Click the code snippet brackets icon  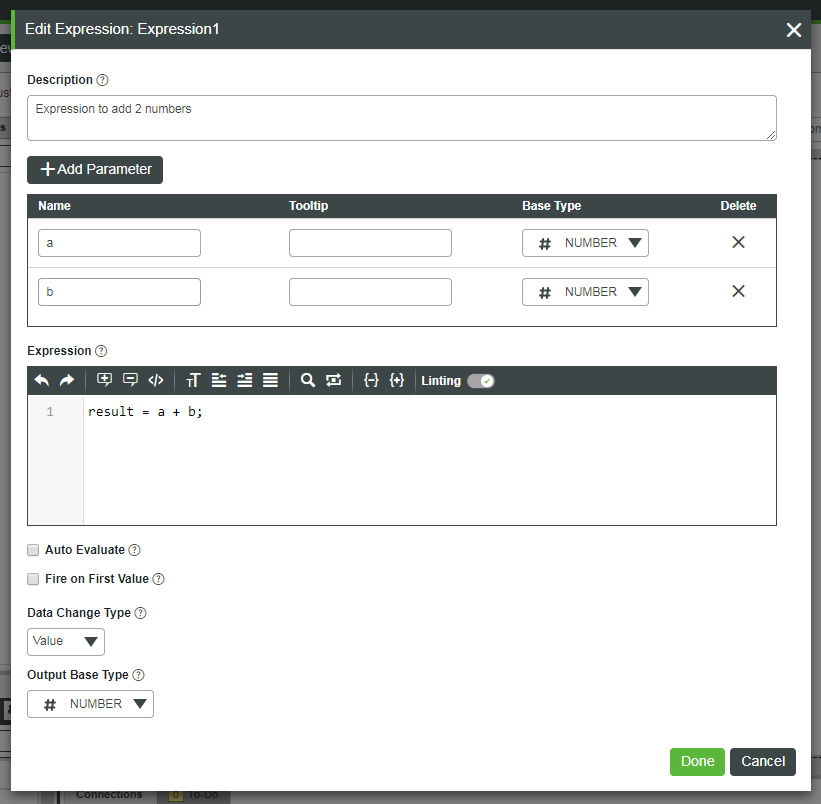[x=156, y=380]
